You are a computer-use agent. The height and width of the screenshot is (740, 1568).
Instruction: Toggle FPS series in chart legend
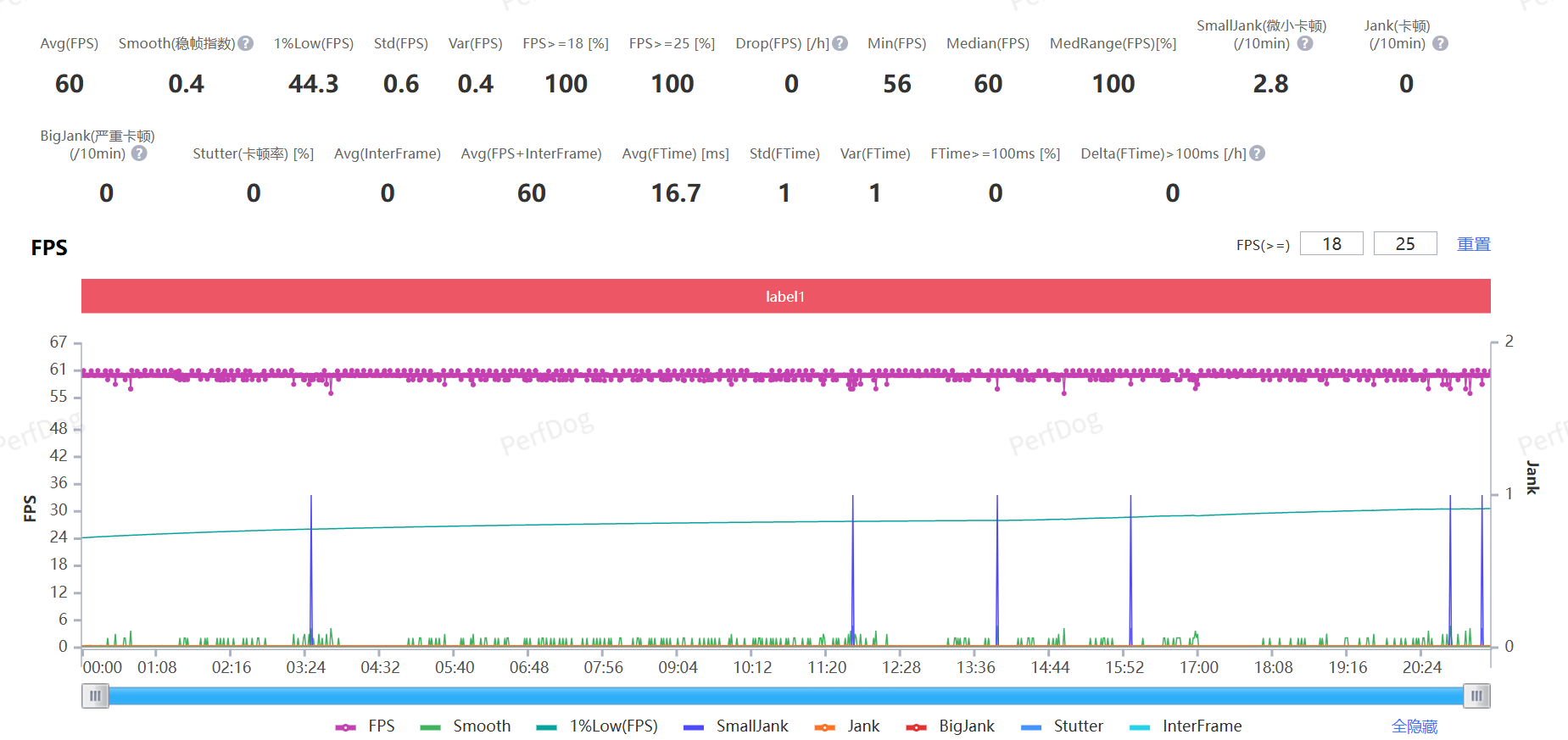click(365, 726)
